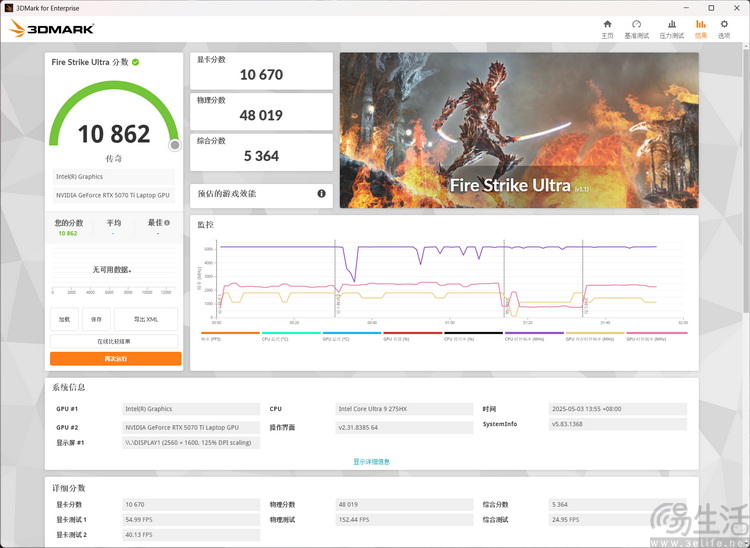Click the detailed graphics score 10 670 value
Viewport: 750px width, 548px height.
pos(191,504)
